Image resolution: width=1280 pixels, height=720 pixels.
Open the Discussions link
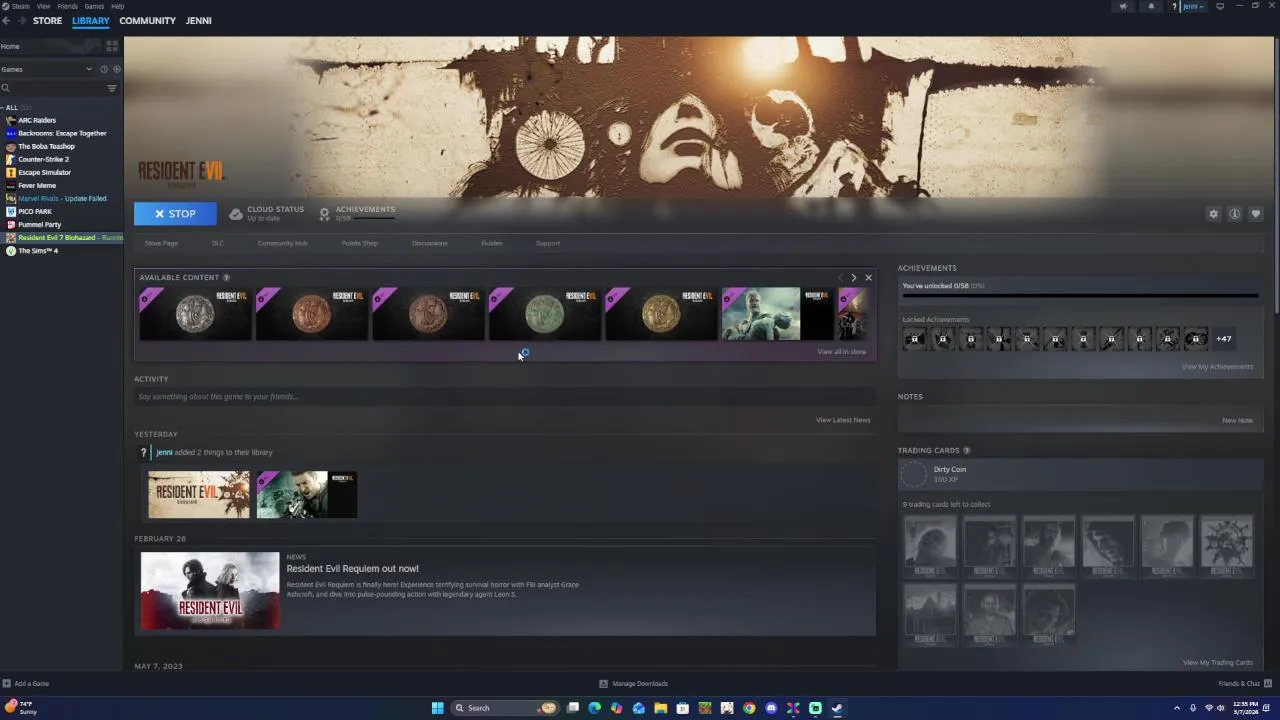tap(430, 243)
